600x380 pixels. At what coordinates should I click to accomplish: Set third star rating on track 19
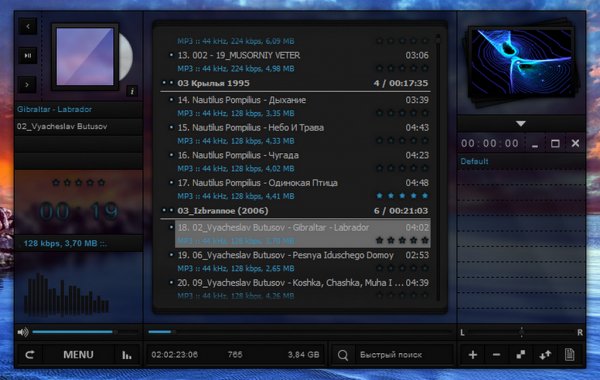402,268
